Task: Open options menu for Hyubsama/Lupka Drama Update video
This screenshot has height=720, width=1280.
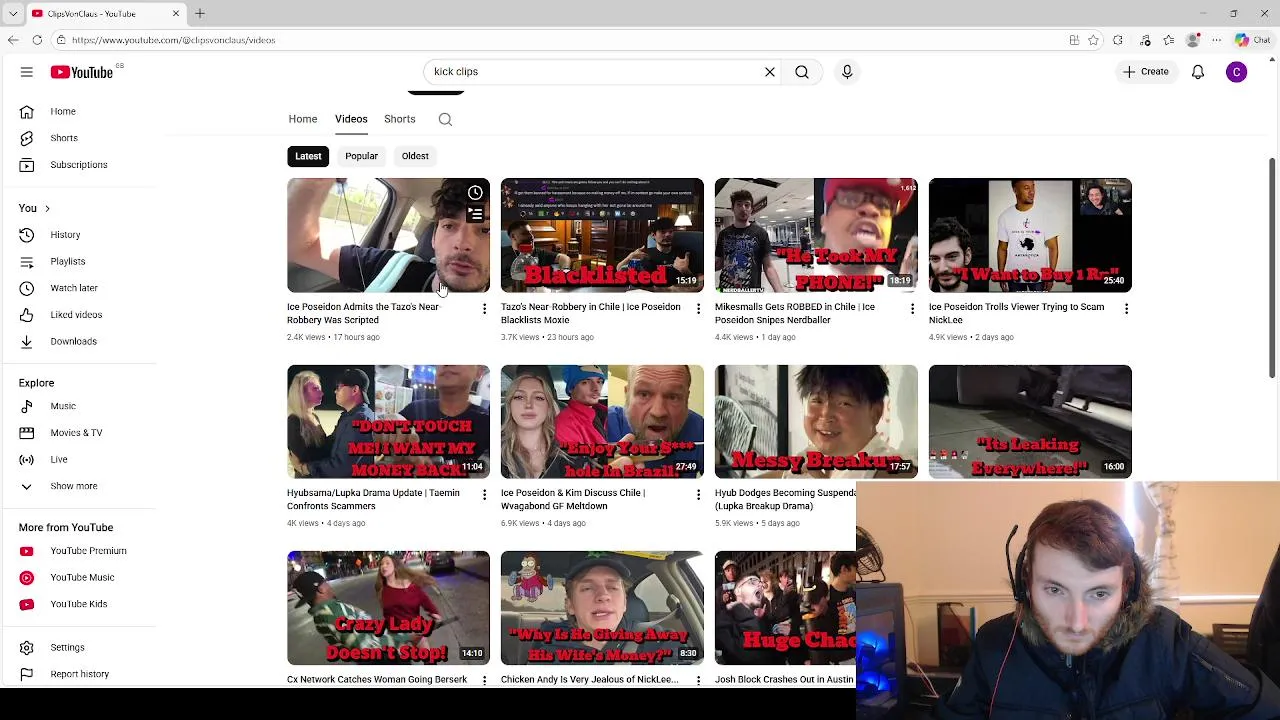Action: point(484,495)
